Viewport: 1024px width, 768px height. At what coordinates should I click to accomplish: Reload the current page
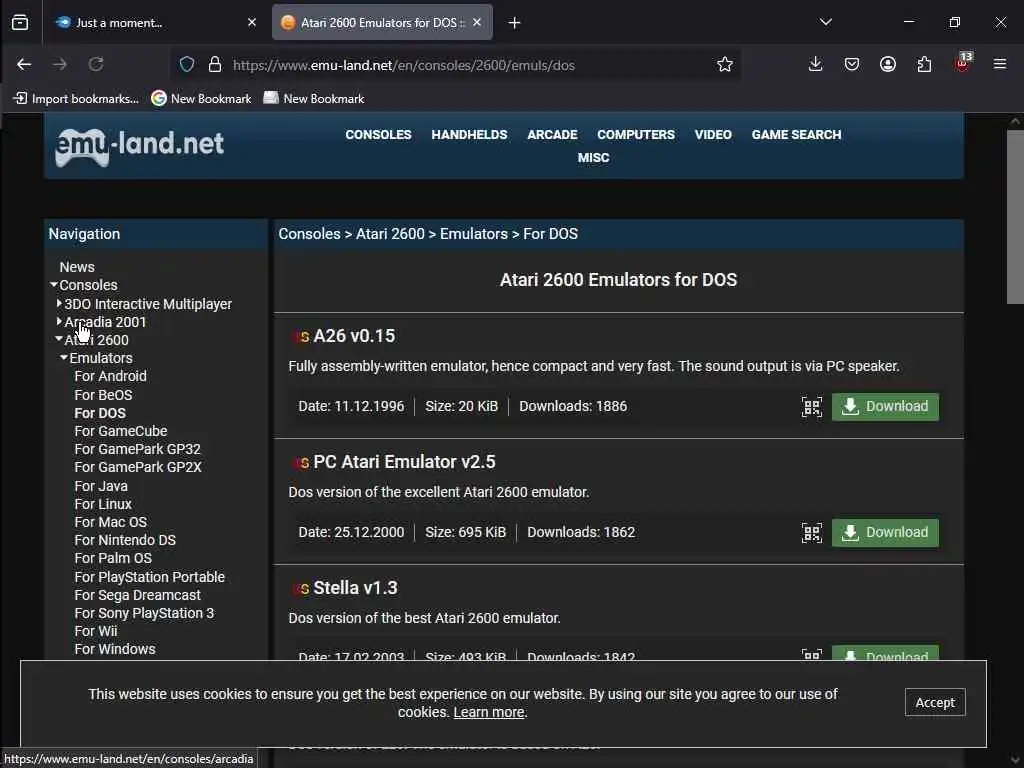coord(96,64)
